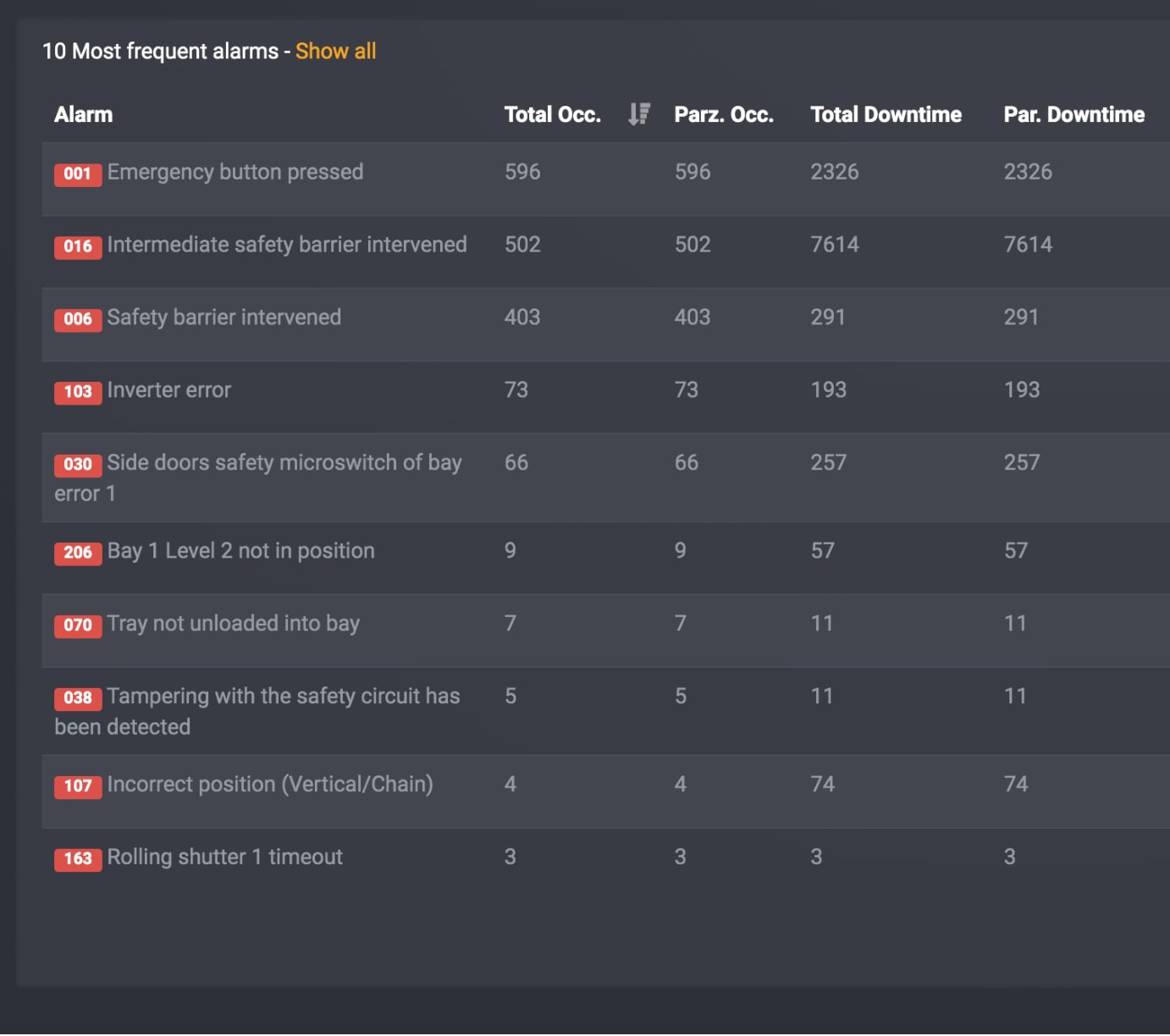1170x1036 pixels.
Task: Click the red 206 alarm code badge
Action: (x=78, y=553)
